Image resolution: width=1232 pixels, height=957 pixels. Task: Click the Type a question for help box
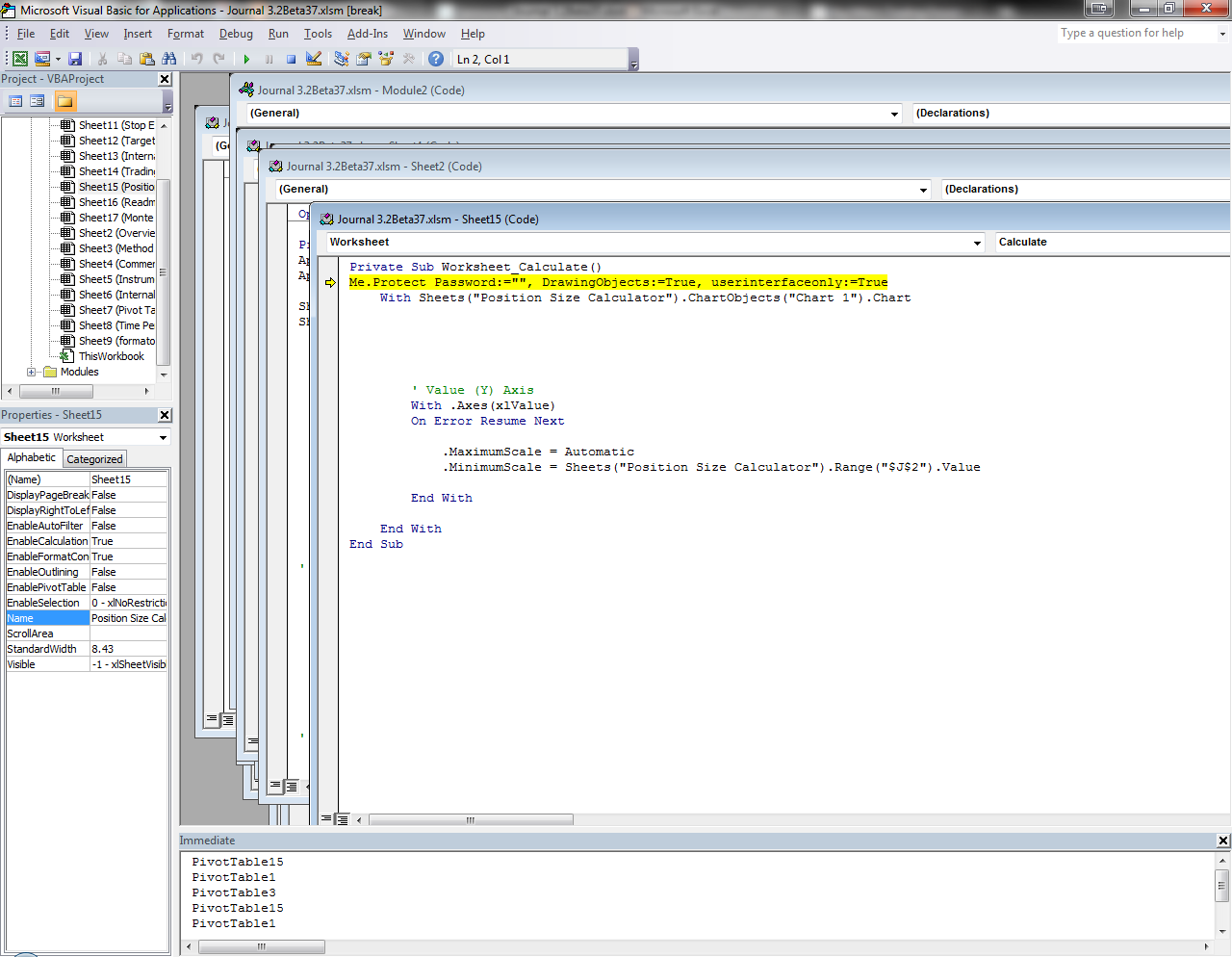coord(1137,33)
